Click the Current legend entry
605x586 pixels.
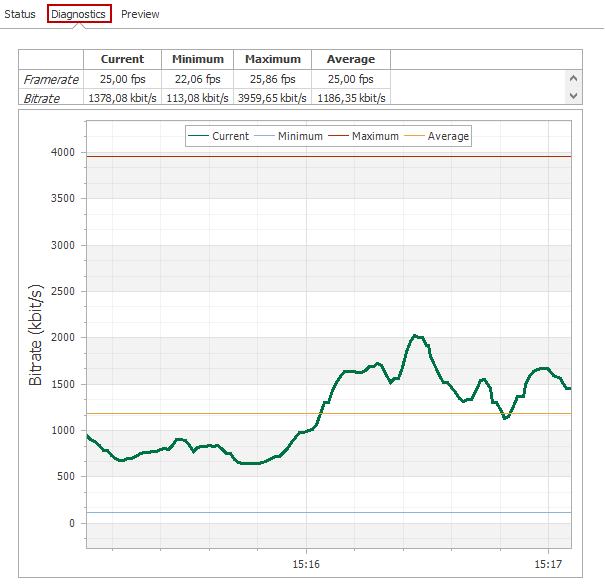coord(219,136)
